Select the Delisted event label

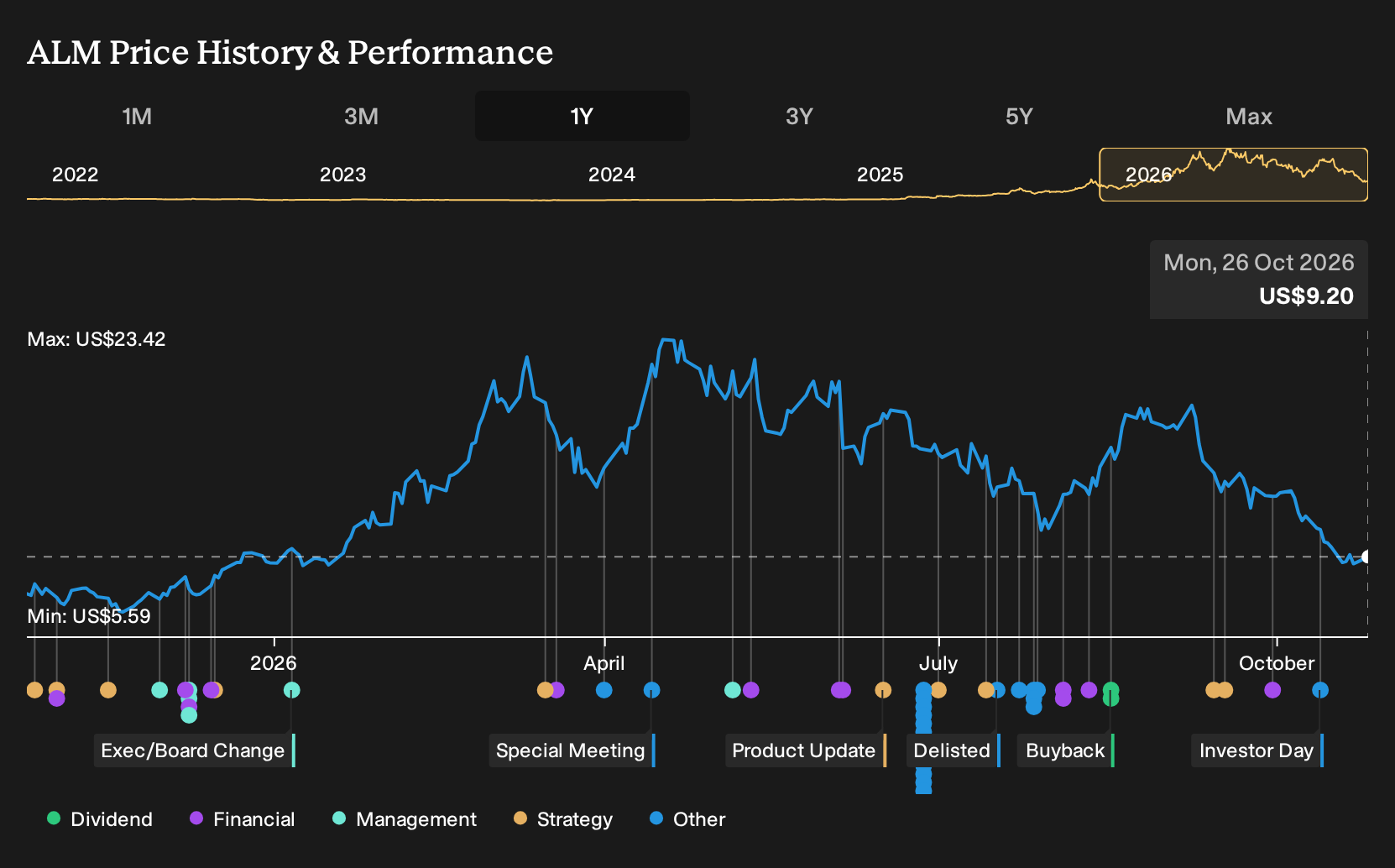954,750
